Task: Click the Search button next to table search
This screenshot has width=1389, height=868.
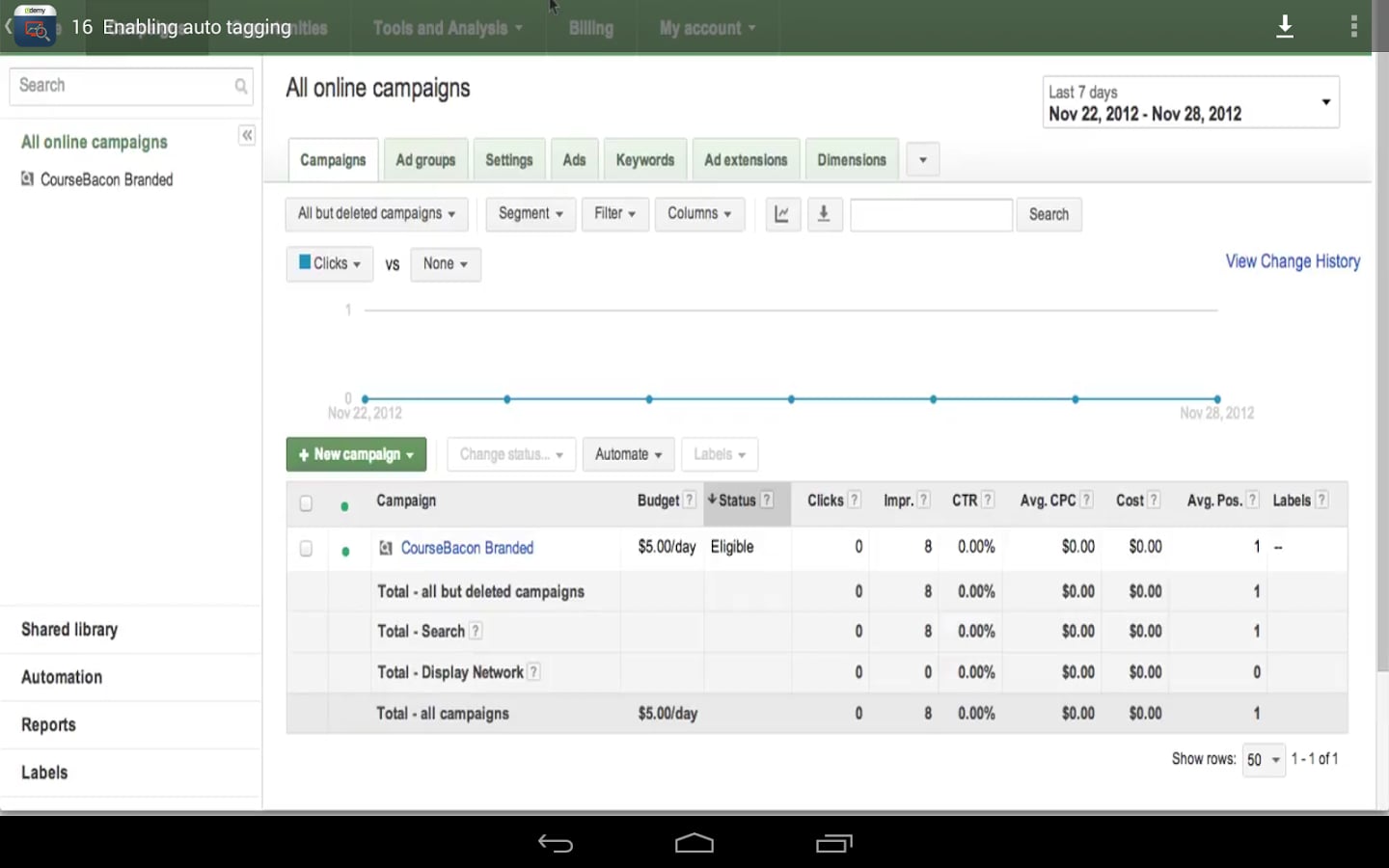Action: tap(1049, 214)
